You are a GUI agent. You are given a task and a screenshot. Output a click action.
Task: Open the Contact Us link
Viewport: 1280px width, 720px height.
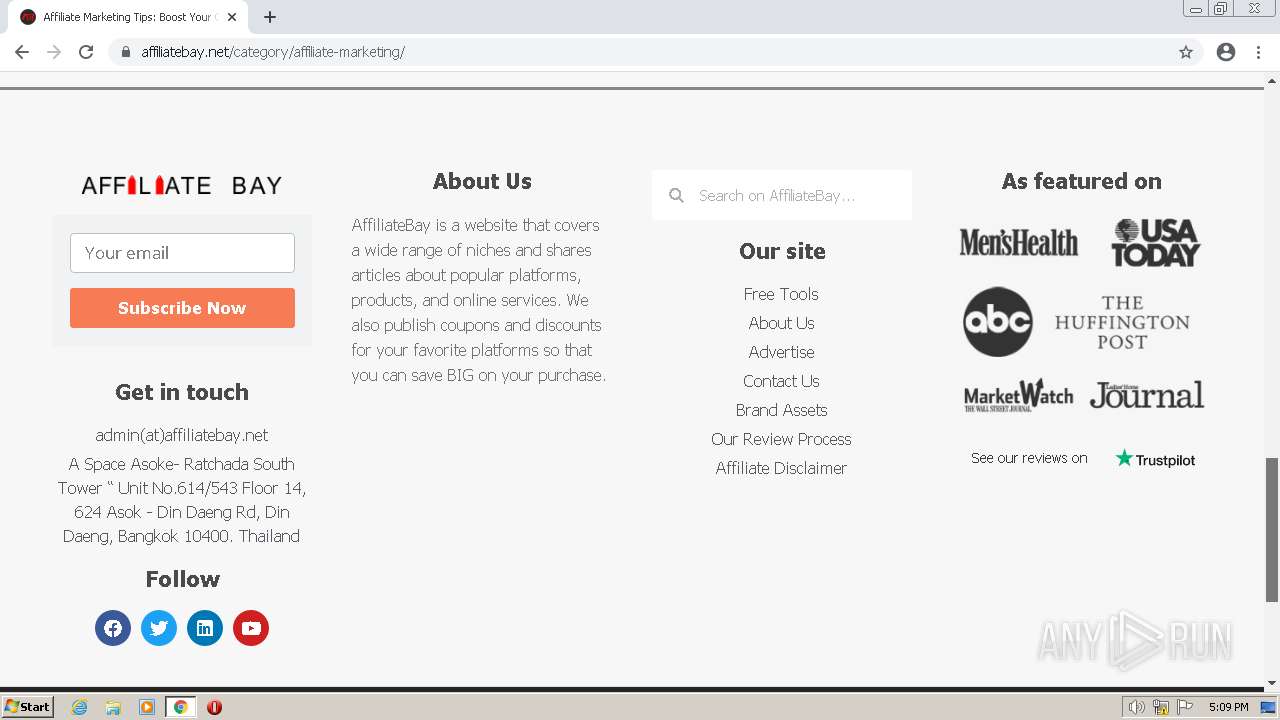pyautogui.click(x=781, y=381)
